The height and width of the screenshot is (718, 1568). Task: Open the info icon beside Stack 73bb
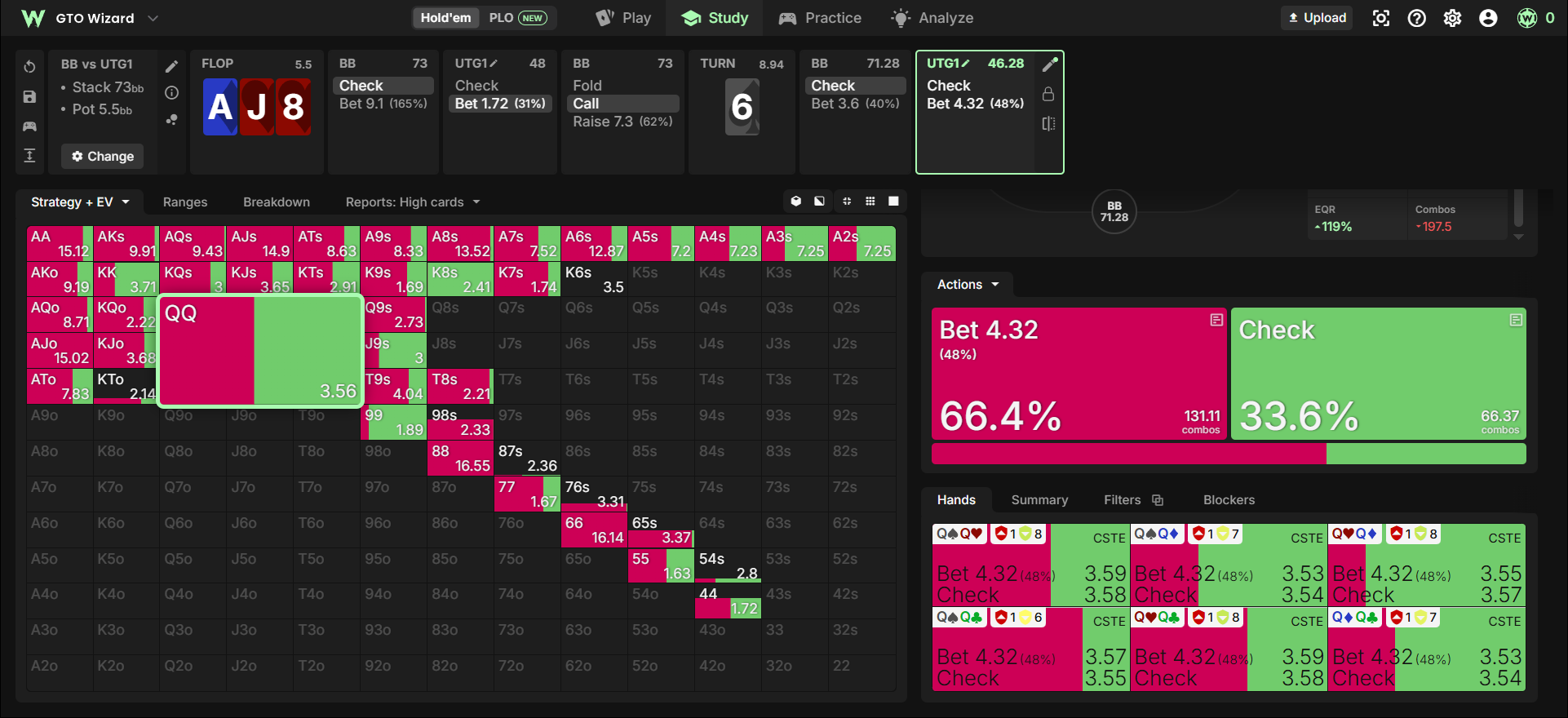coord(171,93)
